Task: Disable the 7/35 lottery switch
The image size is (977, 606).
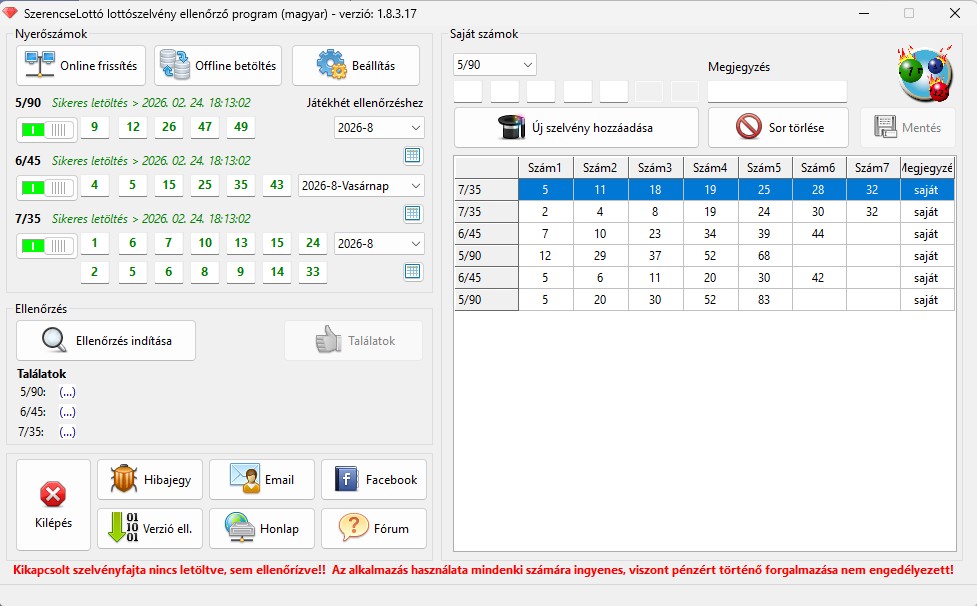Action: (x=47, y=245)
